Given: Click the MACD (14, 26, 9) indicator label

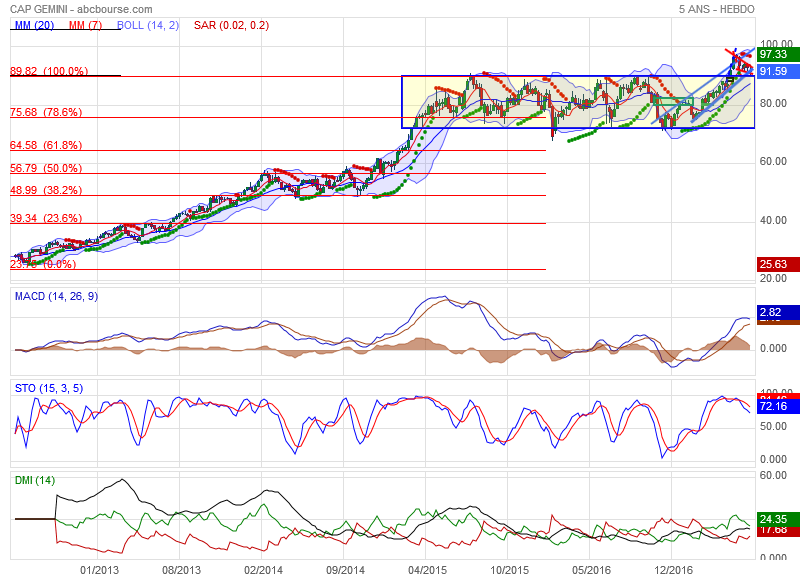Looking at the screenshot, I should (x=56, y=296).
